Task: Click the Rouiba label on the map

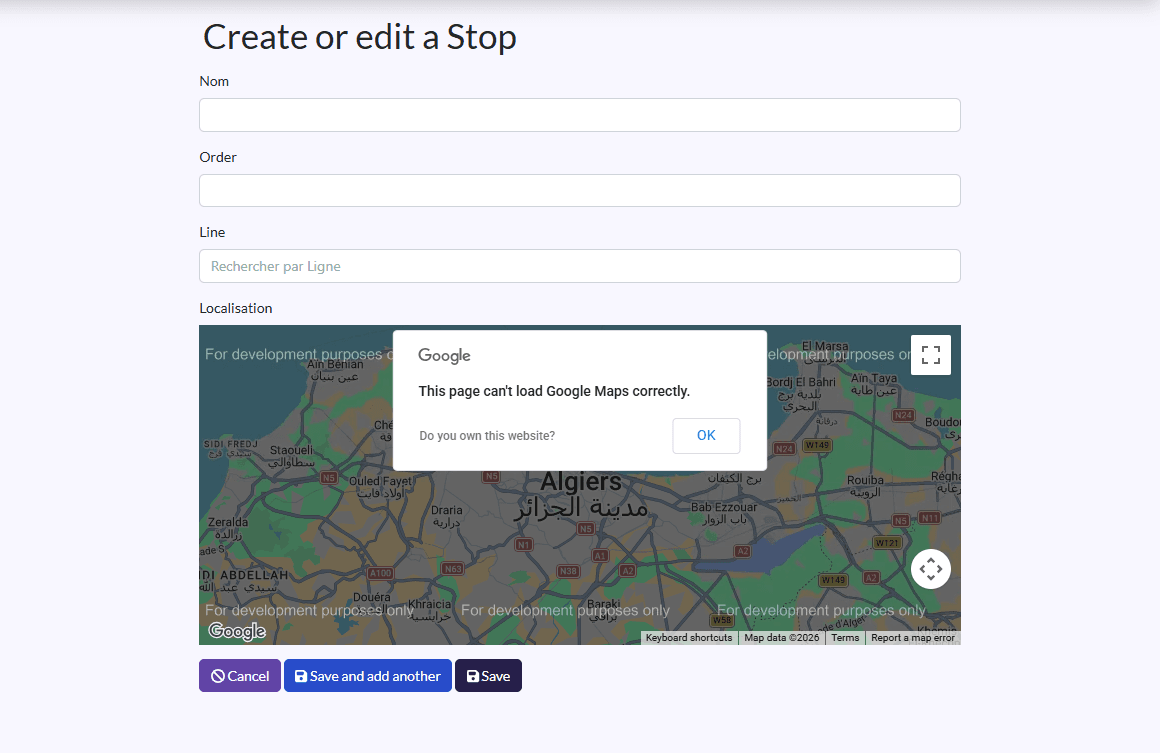Action: 865,480
